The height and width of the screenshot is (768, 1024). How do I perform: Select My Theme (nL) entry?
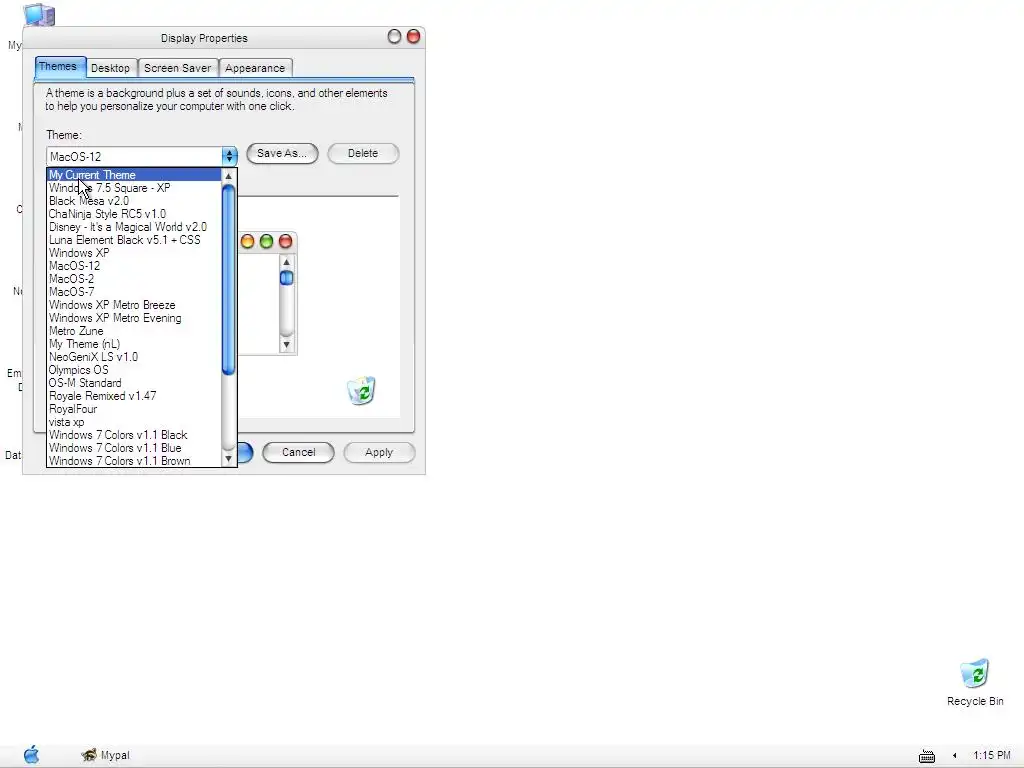(x=135, y=344)
